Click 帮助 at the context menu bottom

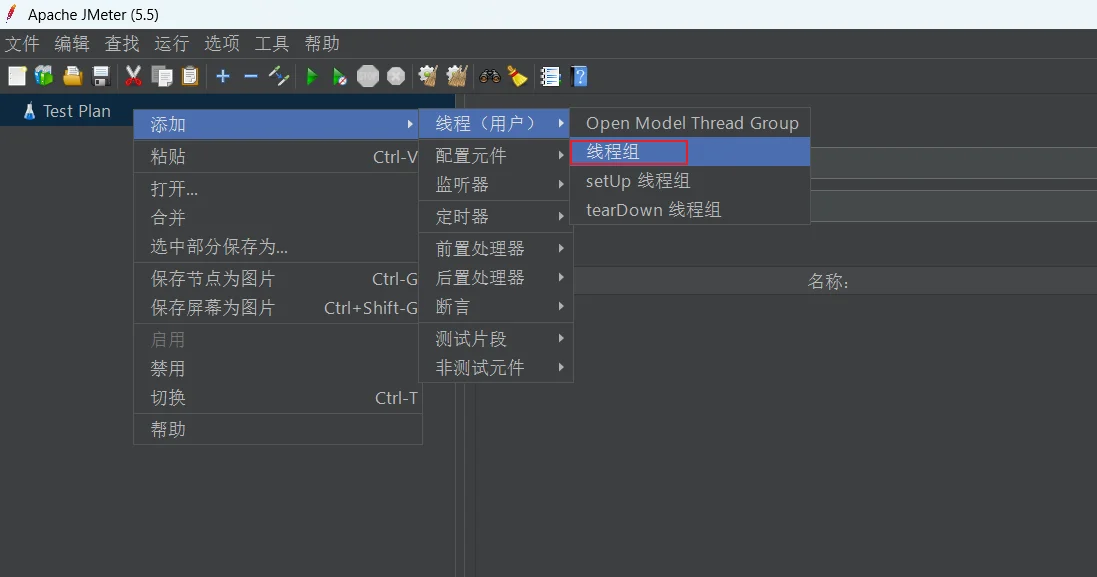(x=278, y=429)
